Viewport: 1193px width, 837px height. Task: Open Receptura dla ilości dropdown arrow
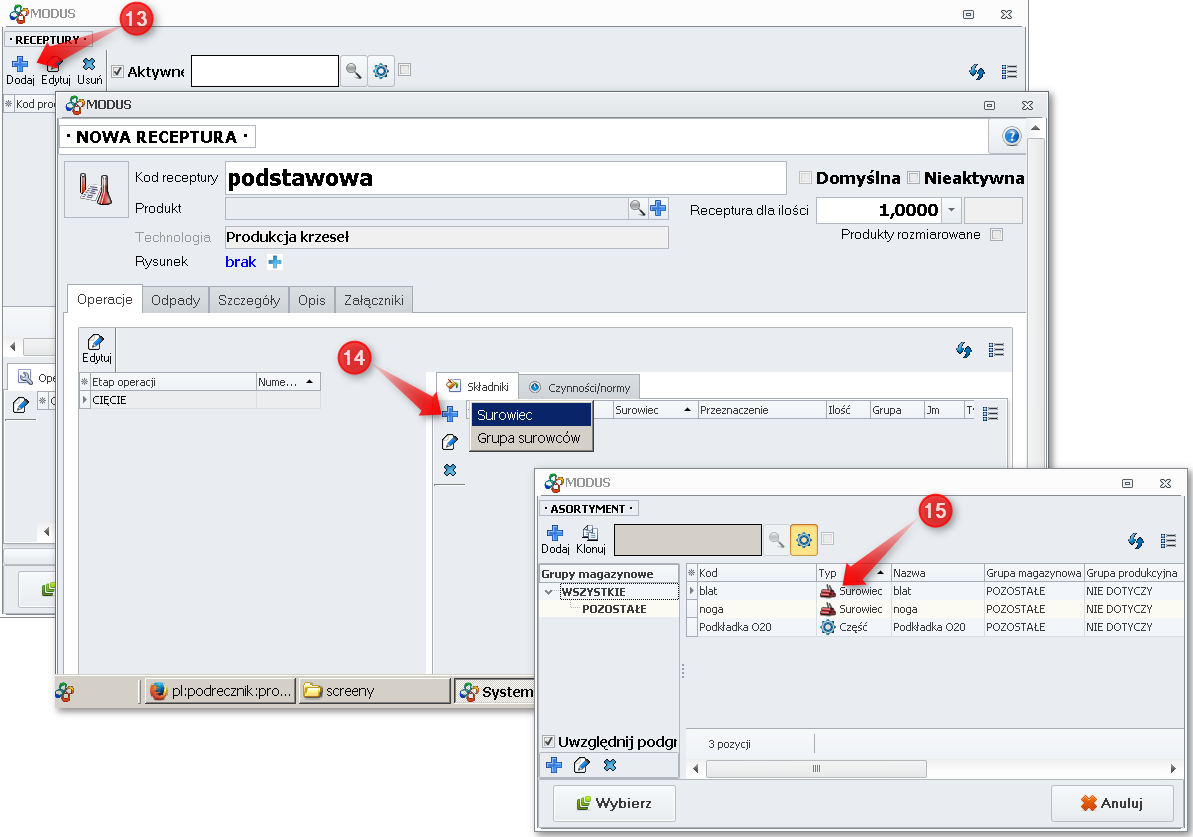[x=952, y=210]
